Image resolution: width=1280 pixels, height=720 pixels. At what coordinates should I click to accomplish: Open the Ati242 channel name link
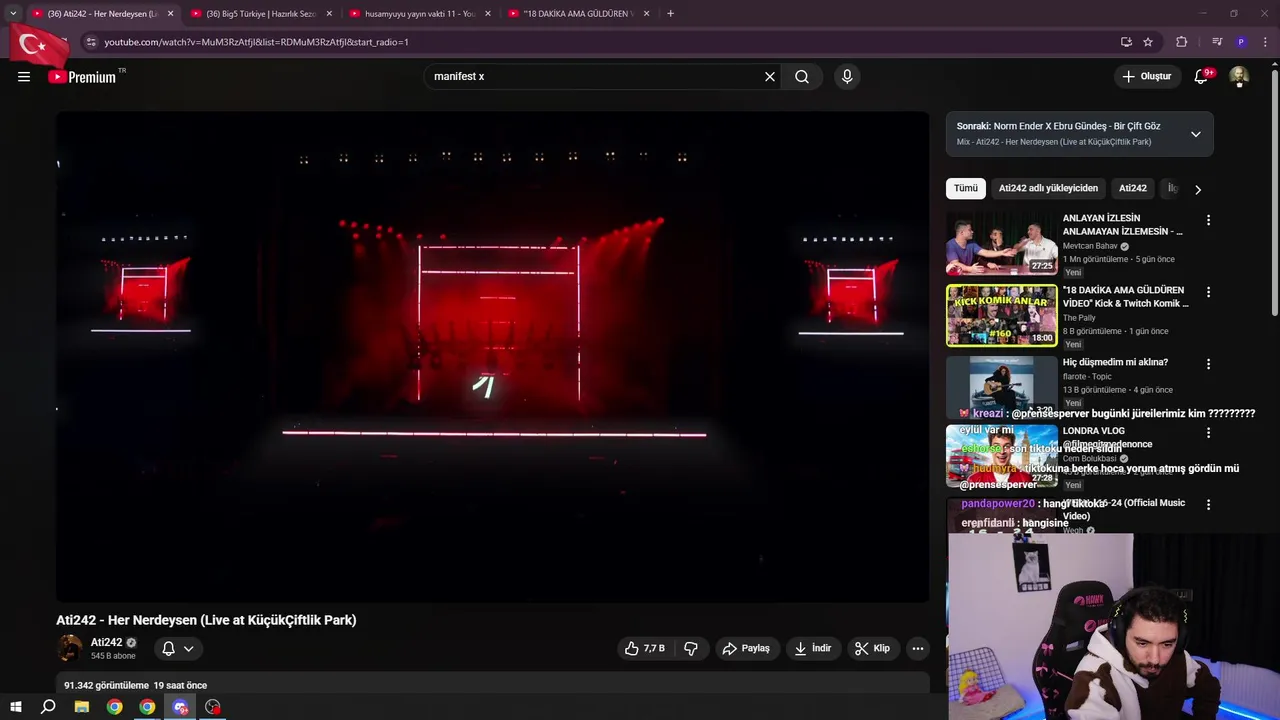coord(106,642)
